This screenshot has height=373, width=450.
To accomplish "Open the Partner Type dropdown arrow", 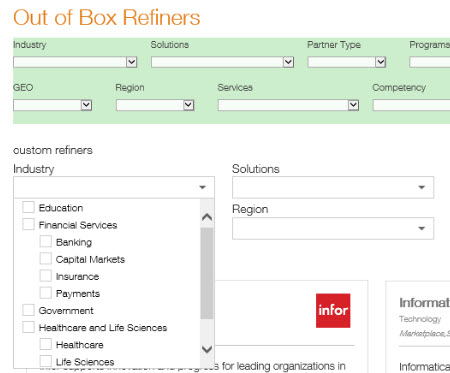I will (380, 62).
